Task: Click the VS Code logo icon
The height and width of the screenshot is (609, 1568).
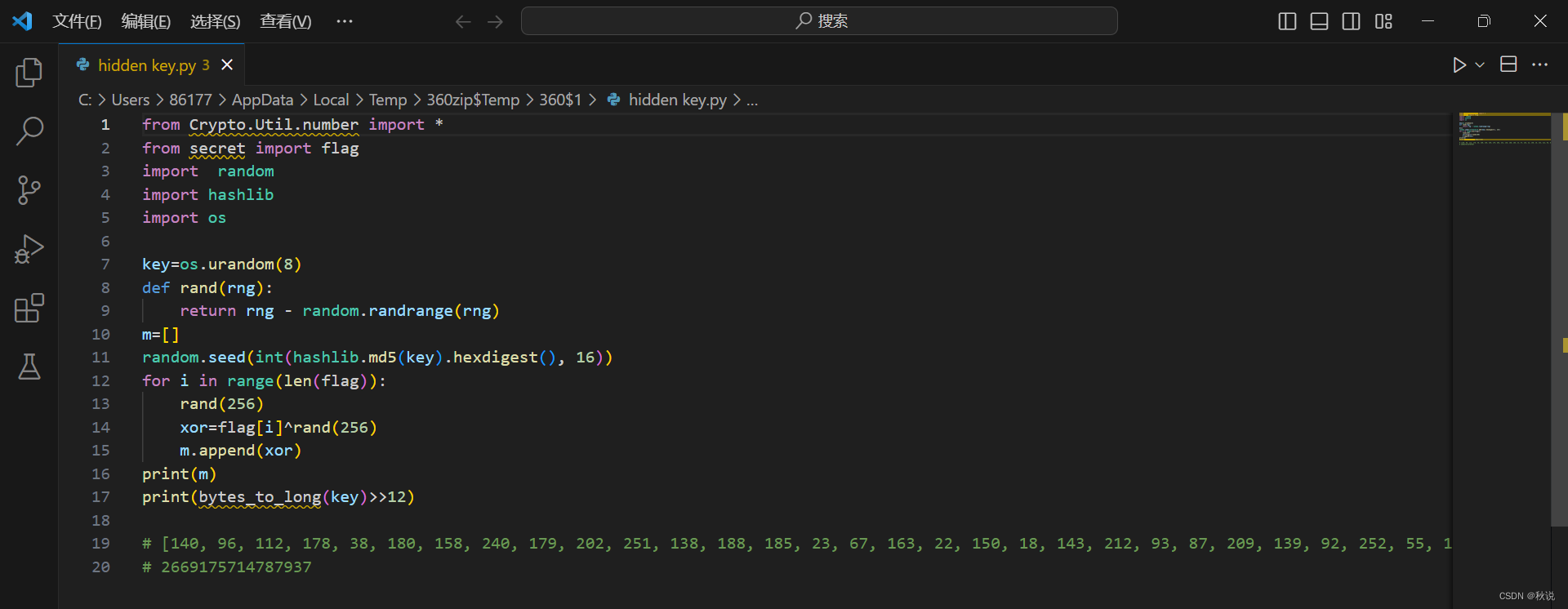Action: [22, 21]
